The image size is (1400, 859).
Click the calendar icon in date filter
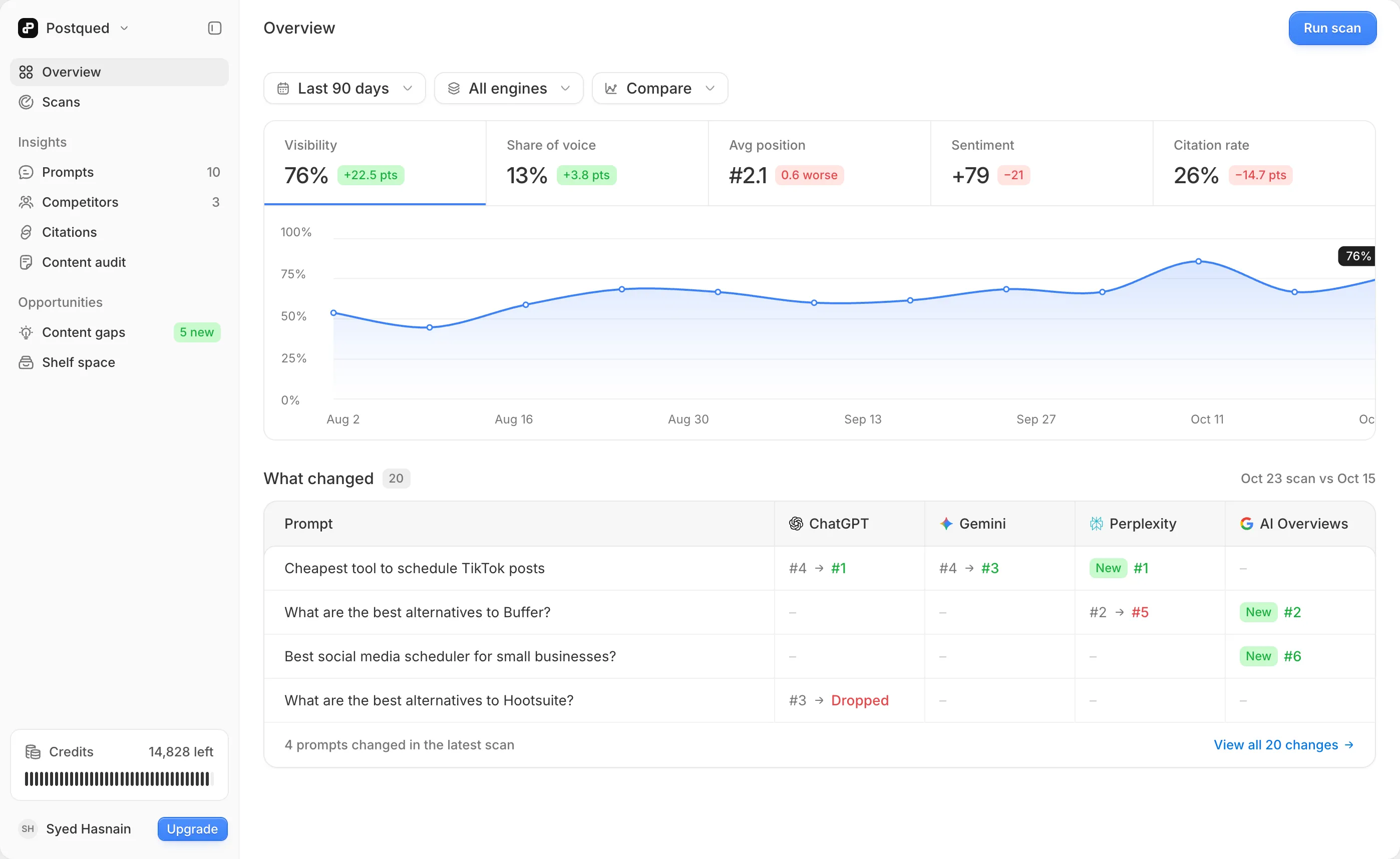click(x=283, y=89)
